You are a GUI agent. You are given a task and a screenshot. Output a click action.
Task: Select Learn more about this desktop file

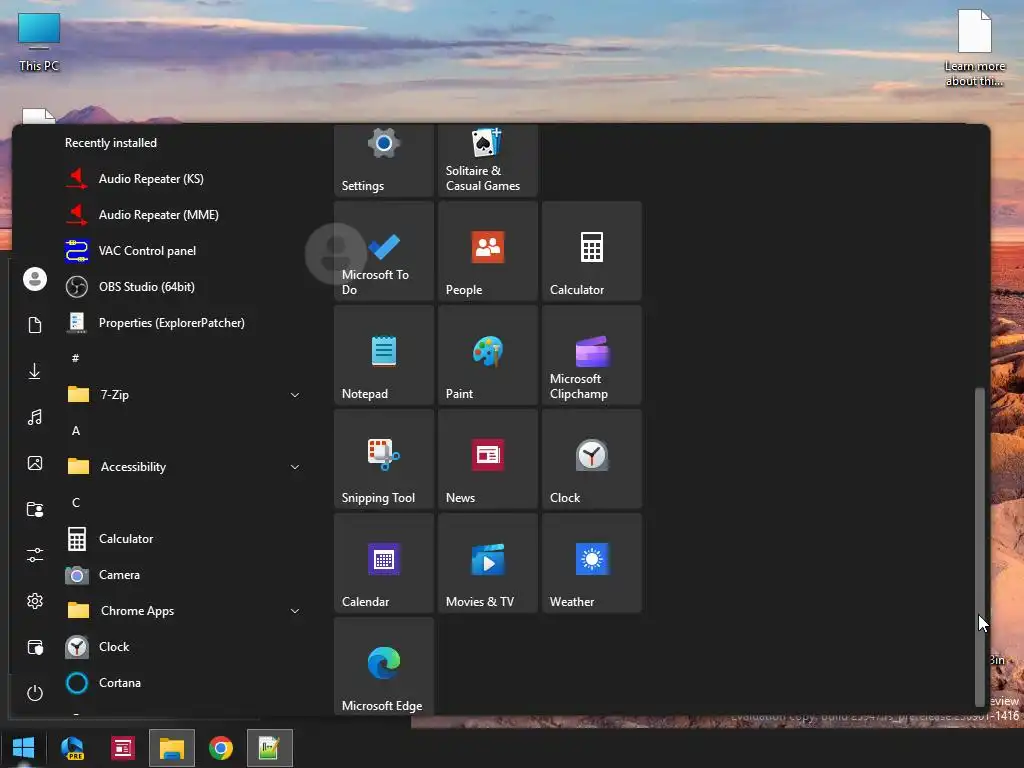(974, 48)
